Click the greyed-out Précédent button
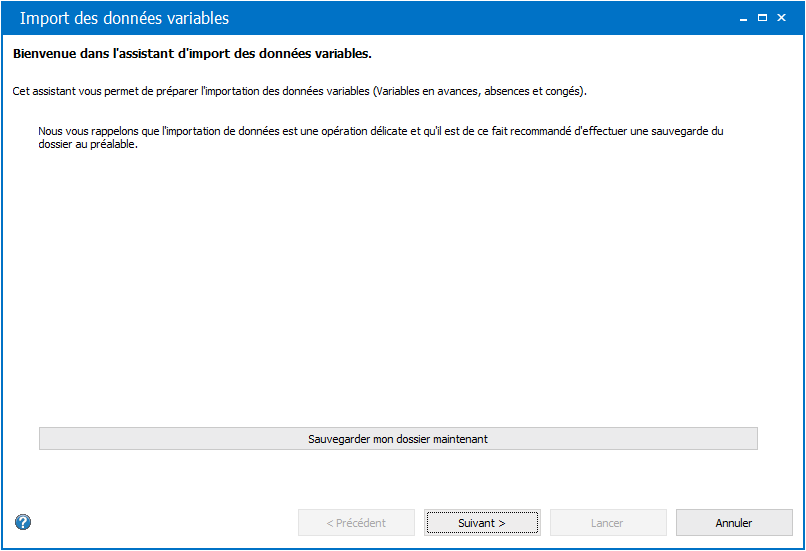 pos(356,523)
